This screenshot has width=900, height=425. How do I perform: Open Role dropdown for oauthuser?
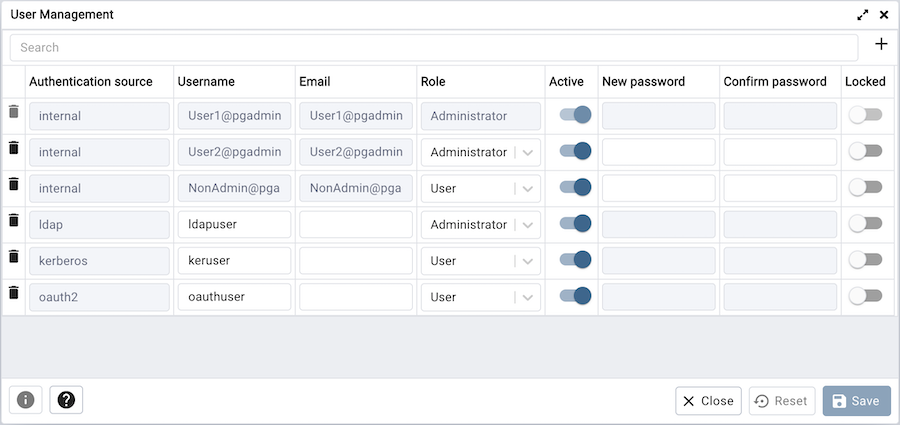click(528, 297)
